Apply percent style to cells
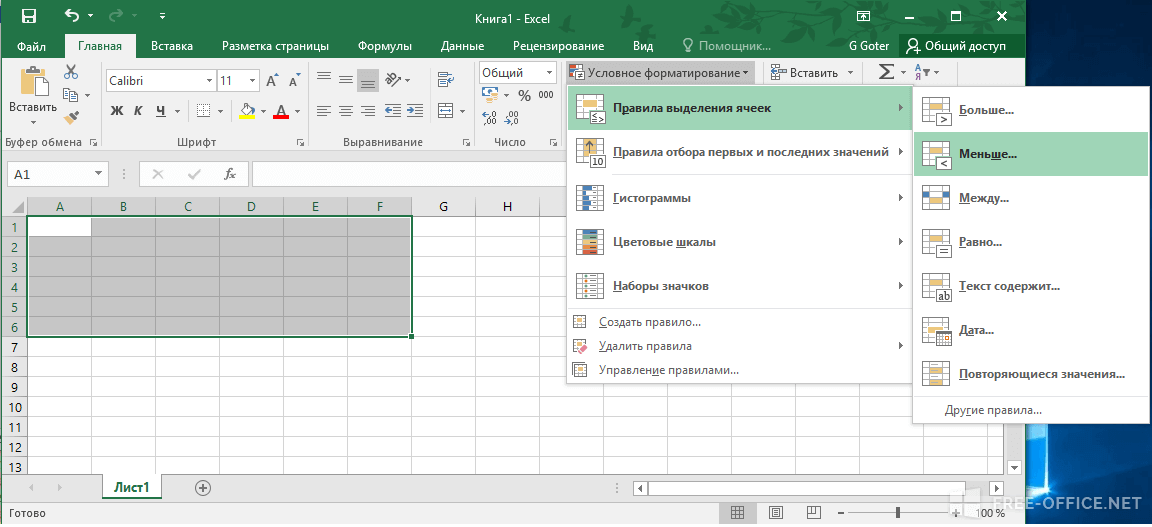 (x=525, y=96)
